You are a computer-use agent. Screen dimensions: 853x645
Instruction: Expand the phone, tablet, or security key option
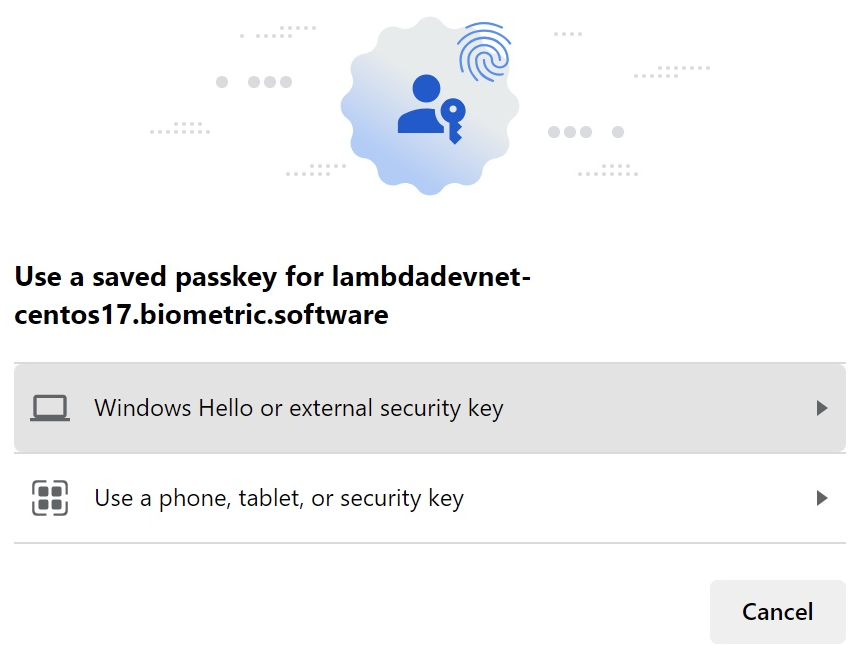427,497
